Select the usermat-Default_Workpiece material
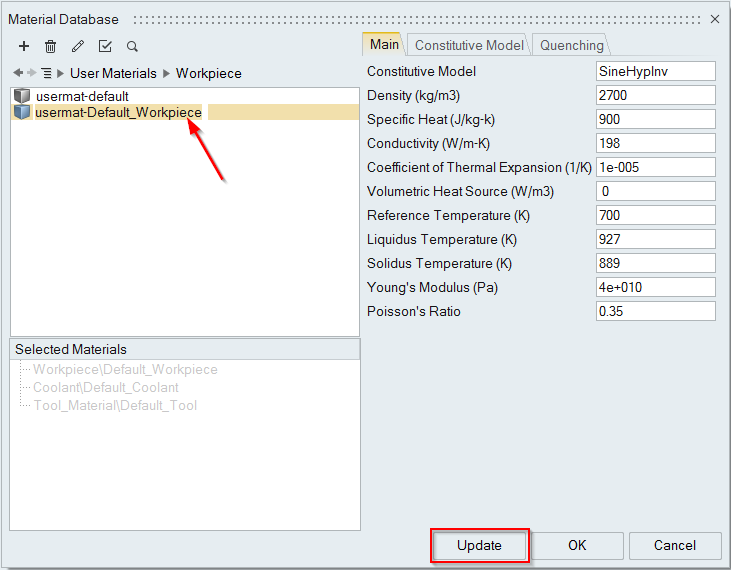 [118, 113]
